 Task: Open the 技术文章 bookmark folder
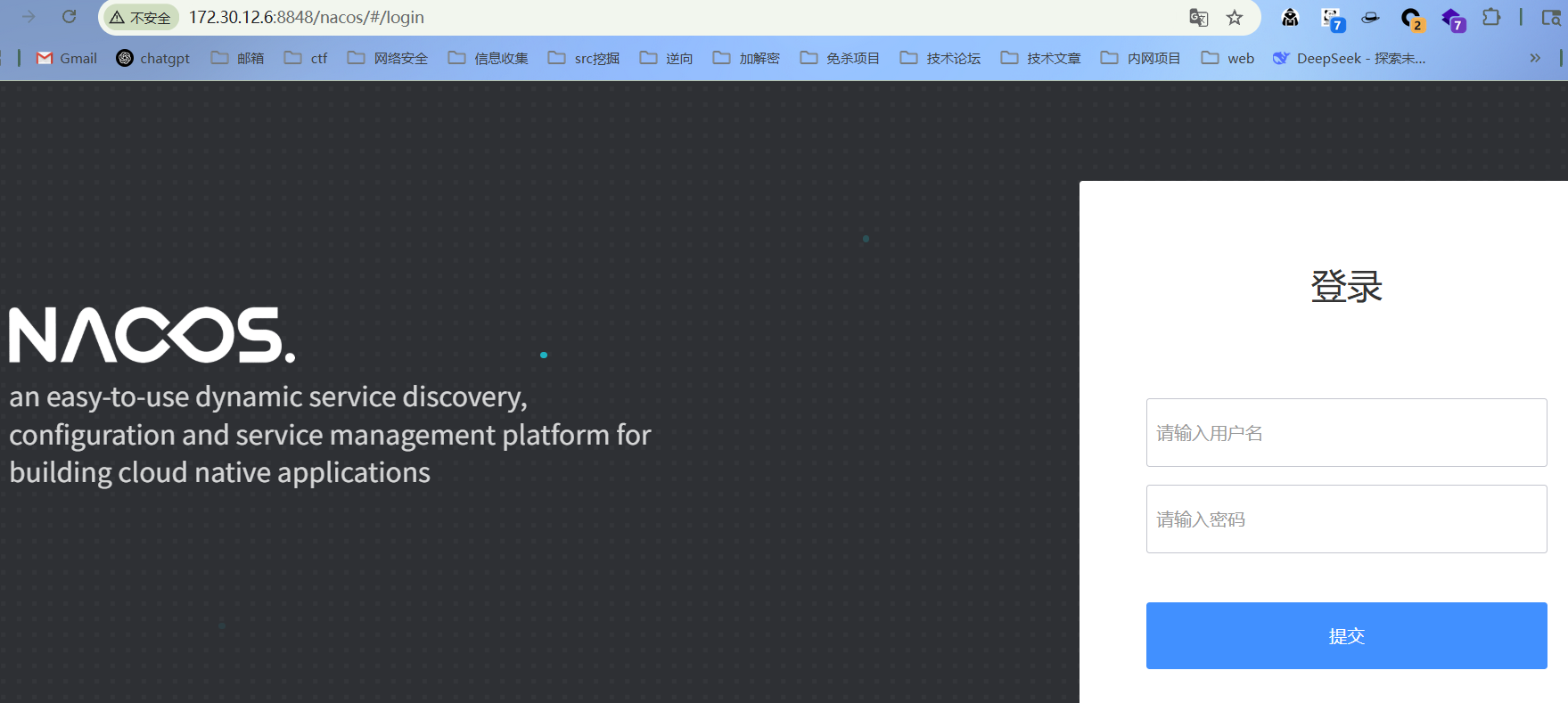point(1041,58)
